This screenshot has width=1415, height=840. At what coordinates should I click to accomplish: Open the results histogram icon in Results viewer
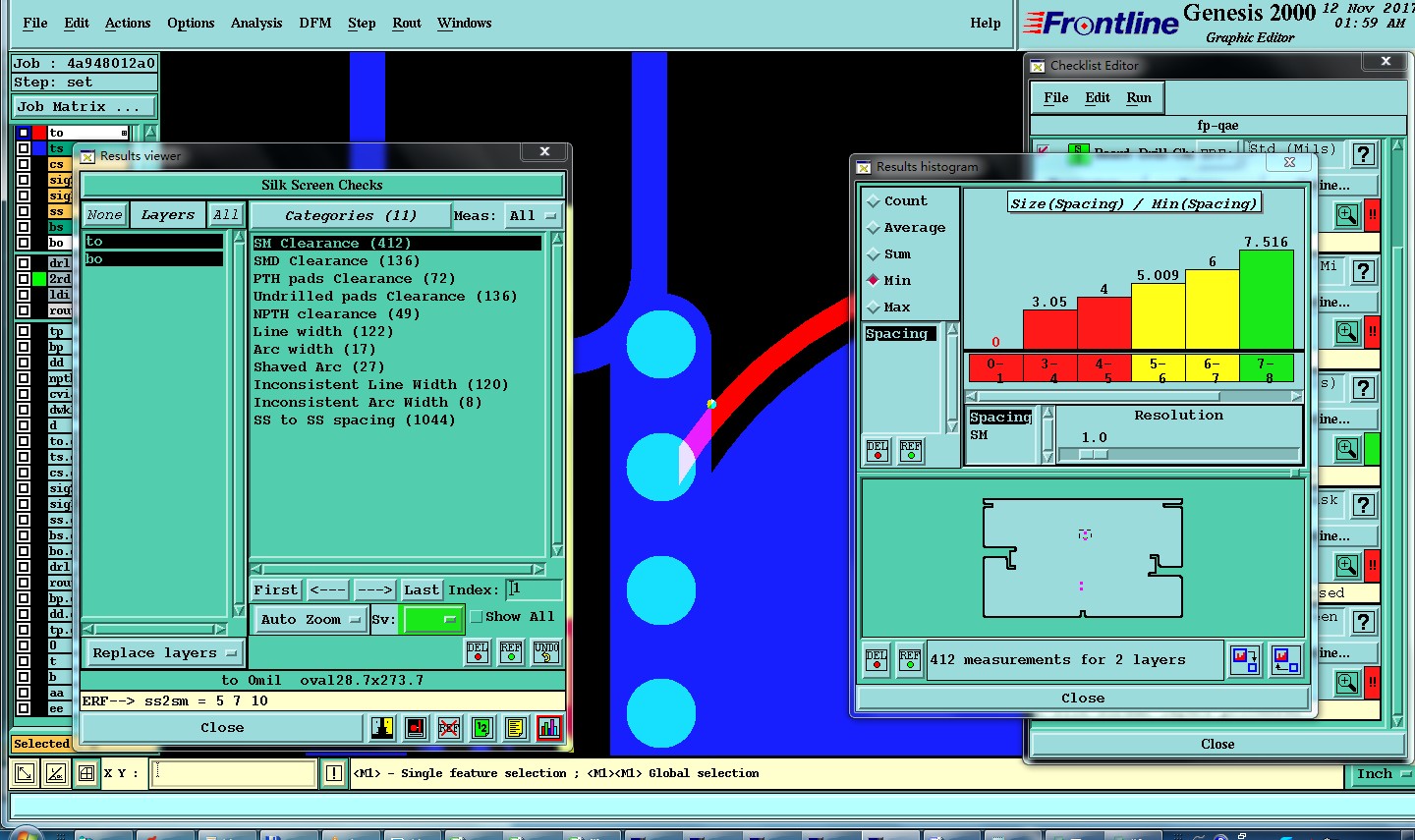click(x=549, y=728)
